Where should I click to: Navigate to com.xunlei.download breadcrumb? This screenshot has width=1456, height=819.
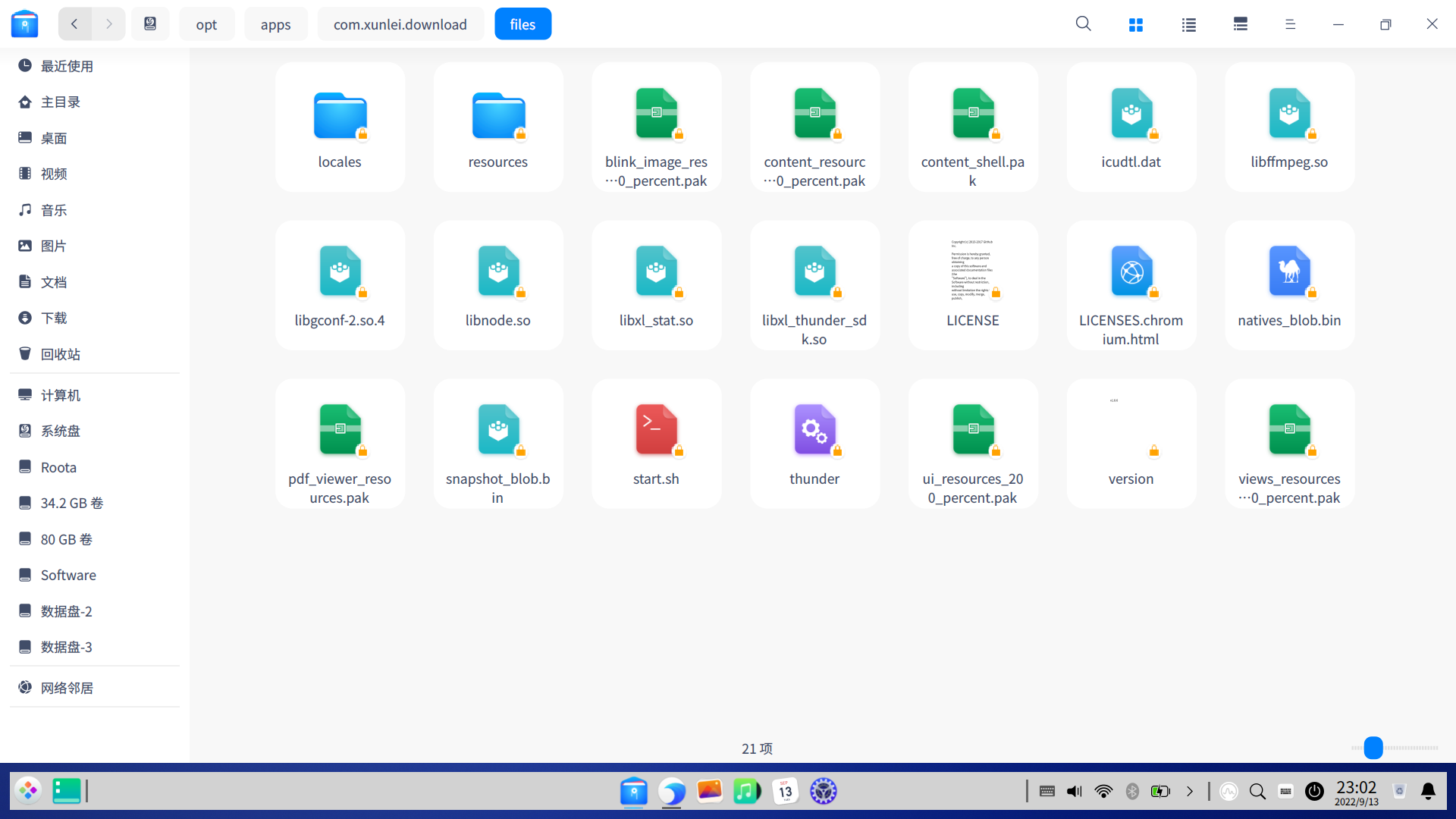point(400,24)
